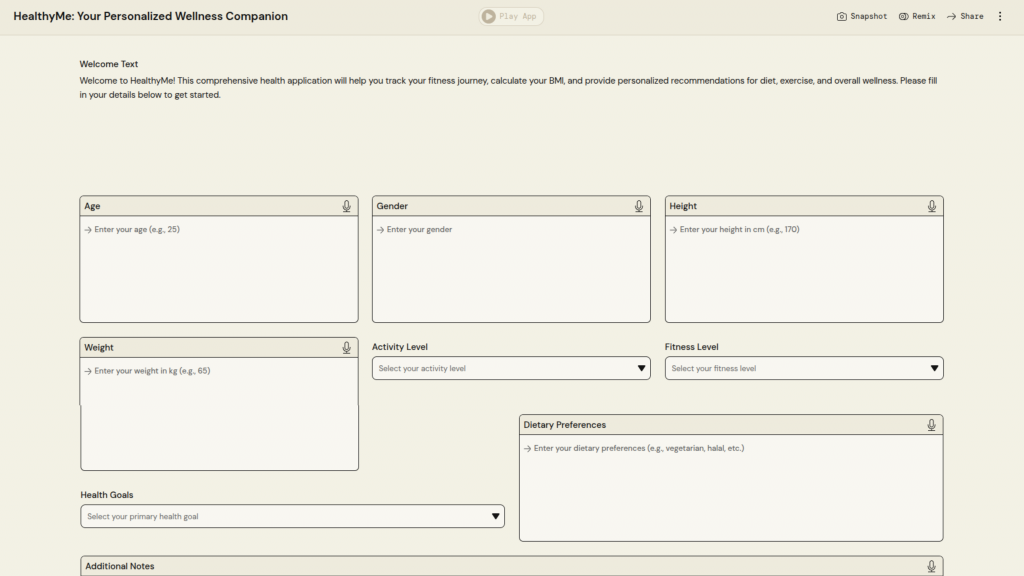1024x576 pixels.
Task: Open the Activity Level dropdown
Action: (x=511, y=368)
